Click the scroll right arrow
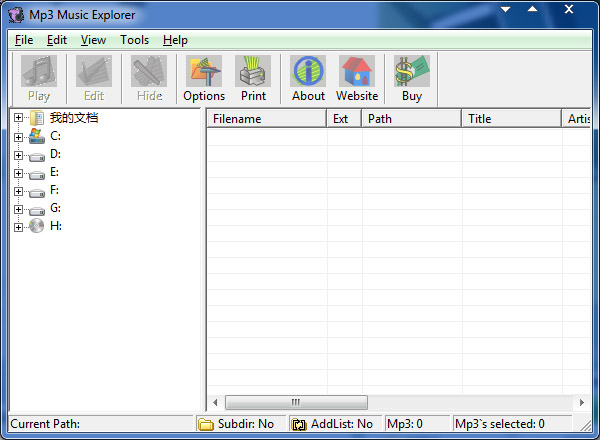Viewport: 600px width, 440px height. coord(582,402)
